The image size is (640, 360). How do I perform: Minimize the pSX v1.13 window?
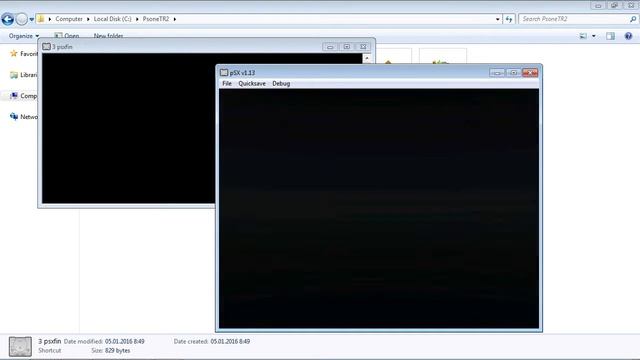pyautogui.click(x=497, y=73)
